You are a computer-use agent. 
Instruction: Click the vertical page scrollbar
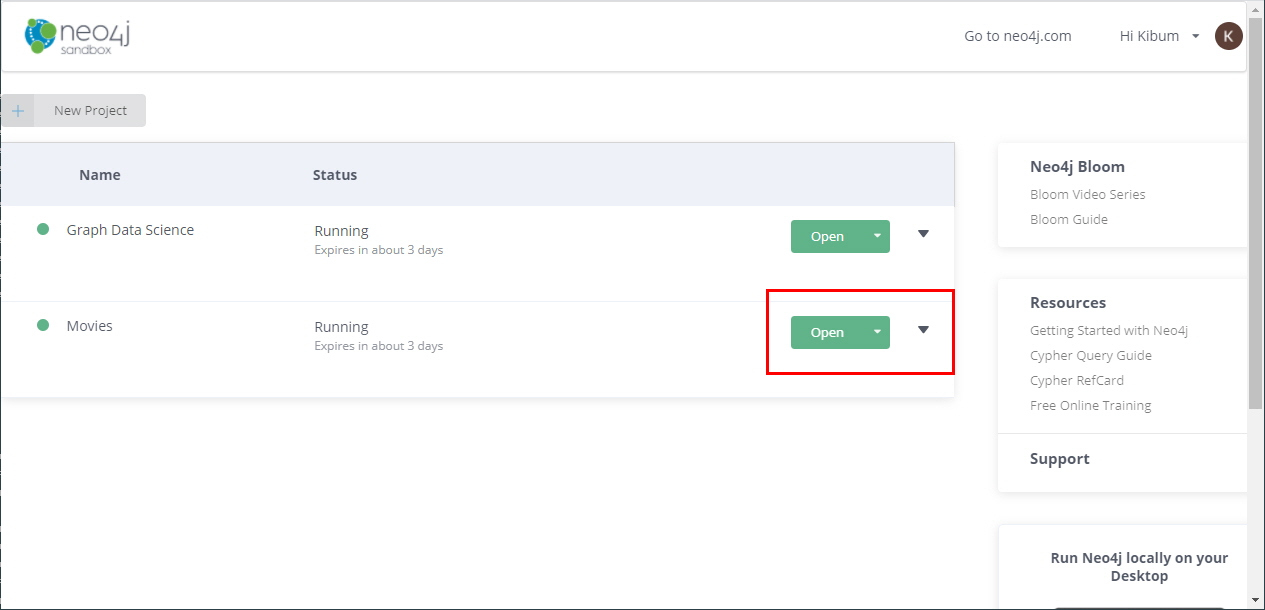coord(1256,240)
